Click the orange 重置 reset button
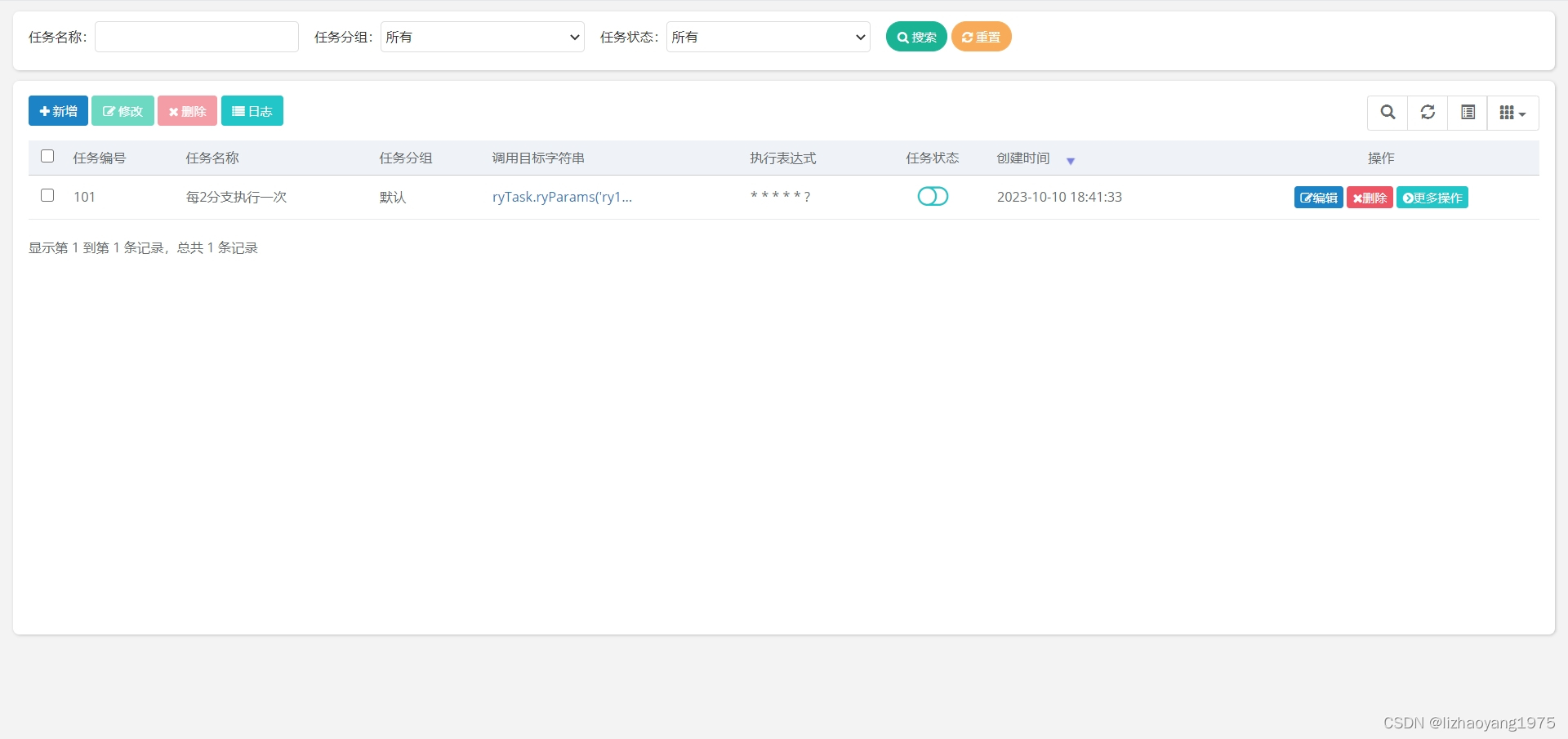 pyautogui.click(x=982, y=37)
